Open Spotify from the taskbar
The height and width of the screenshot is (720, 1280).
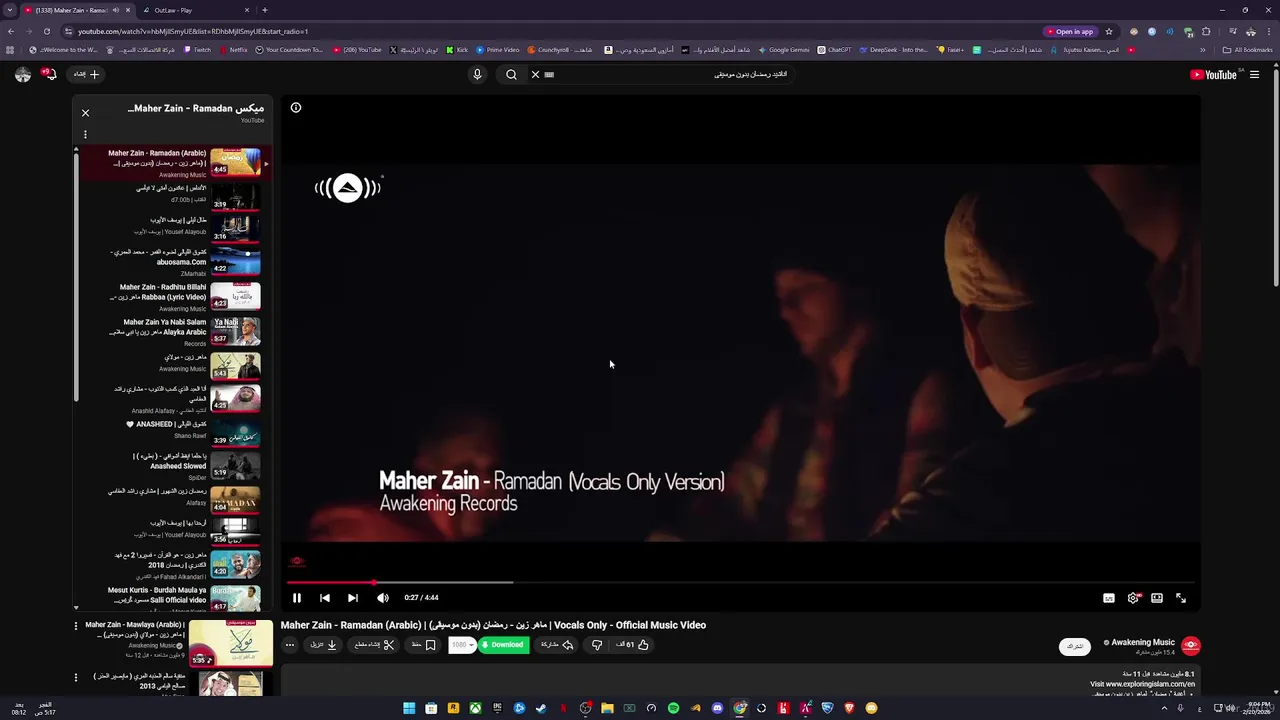click(673, 708)
